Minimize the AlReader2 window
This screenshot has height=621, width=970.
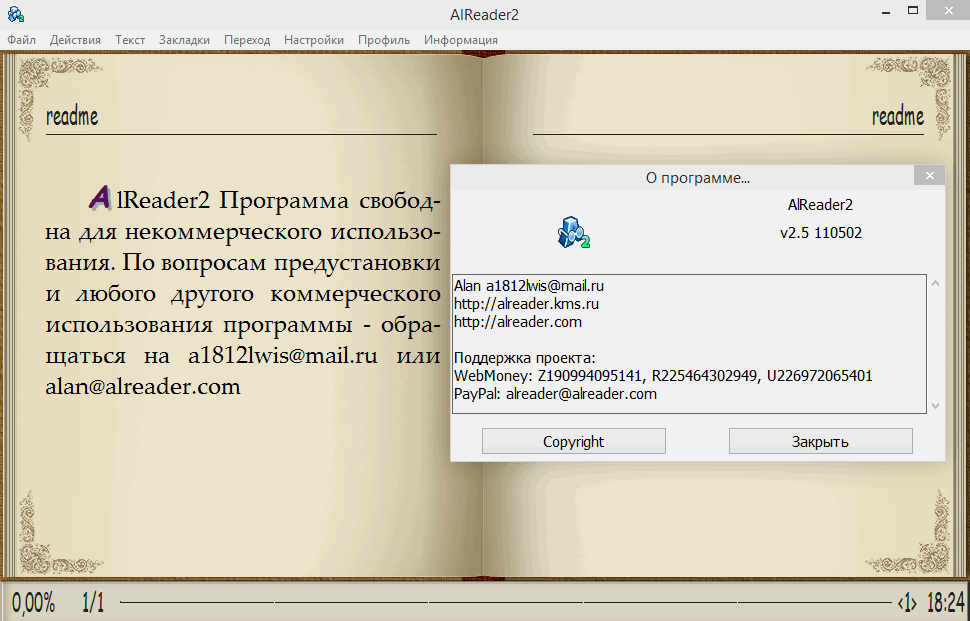pyautogui.click(x=886, y=12)
